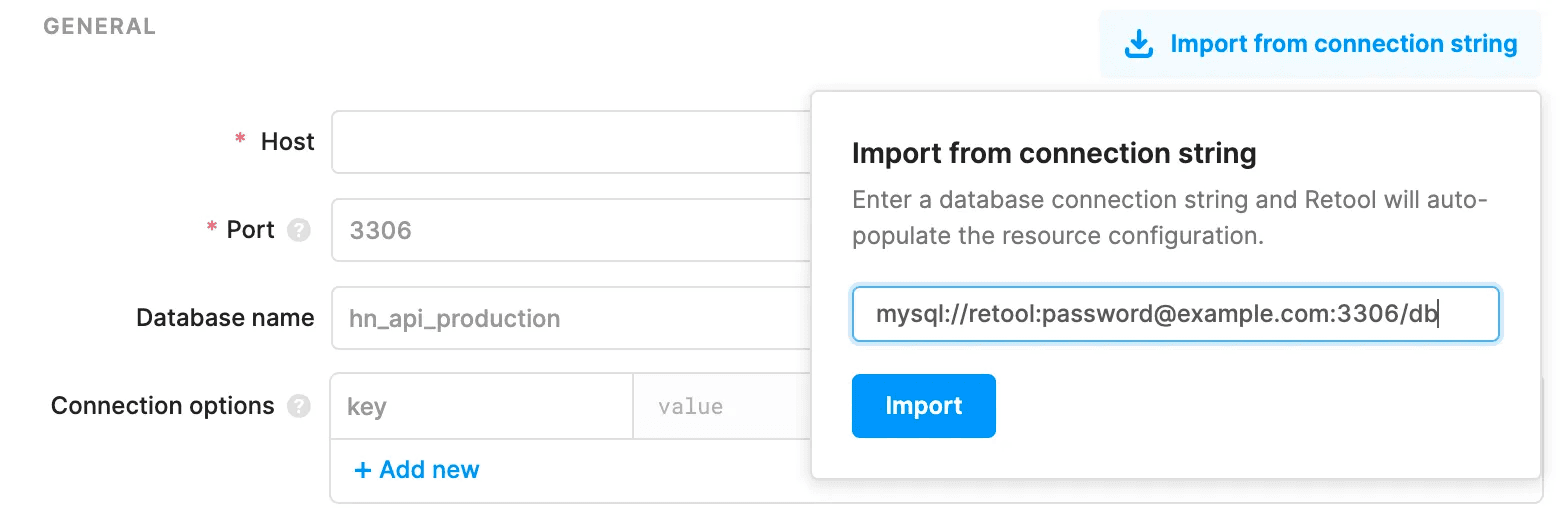Click the help icon beside Connection options
Screen dimensions: 1564x522
(x=298, y=406)
